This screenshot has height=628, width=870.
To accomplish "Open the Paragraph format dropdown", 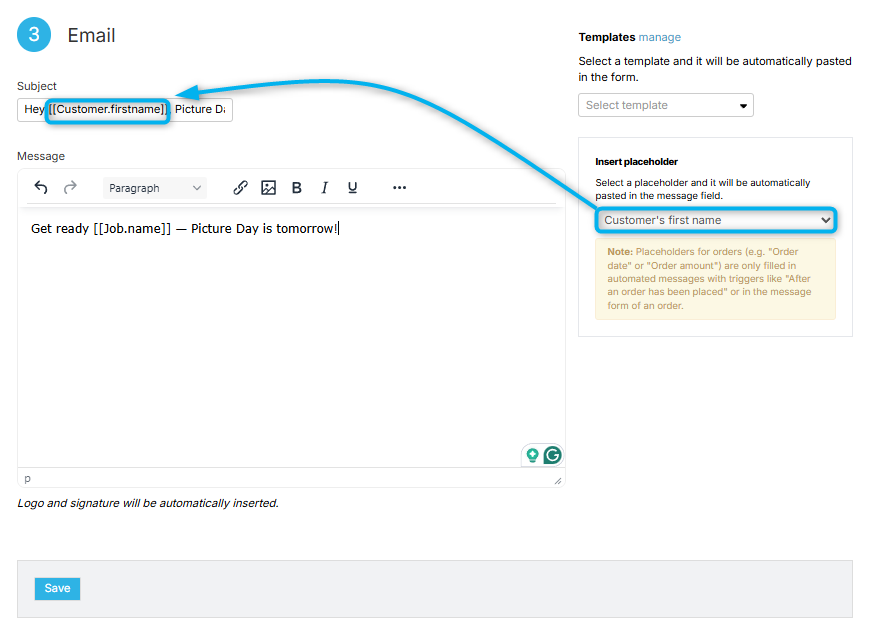I will tap(155, 188).
